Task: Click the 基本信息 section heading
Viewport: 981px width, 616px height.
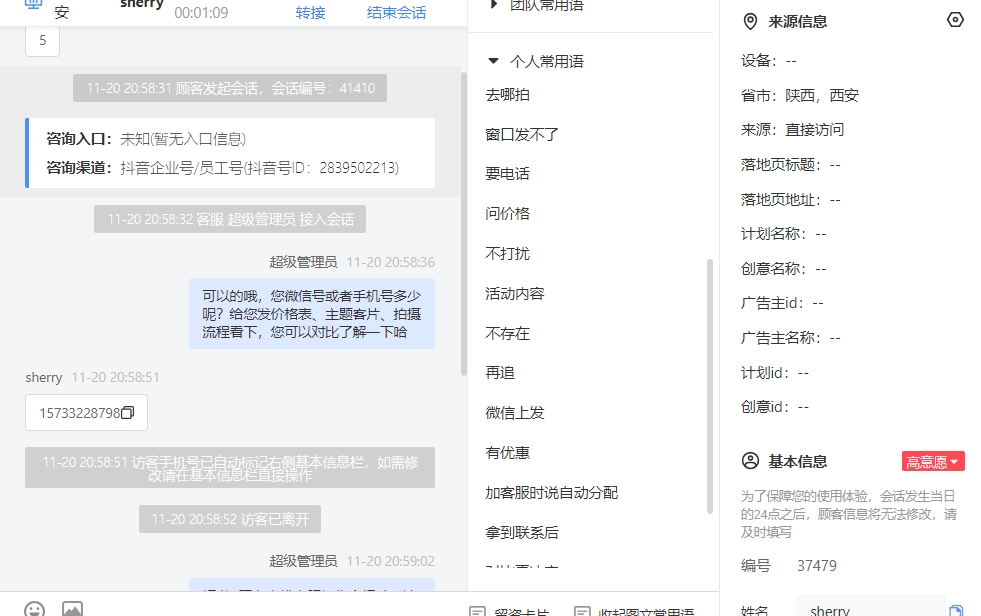Action: 798,462
